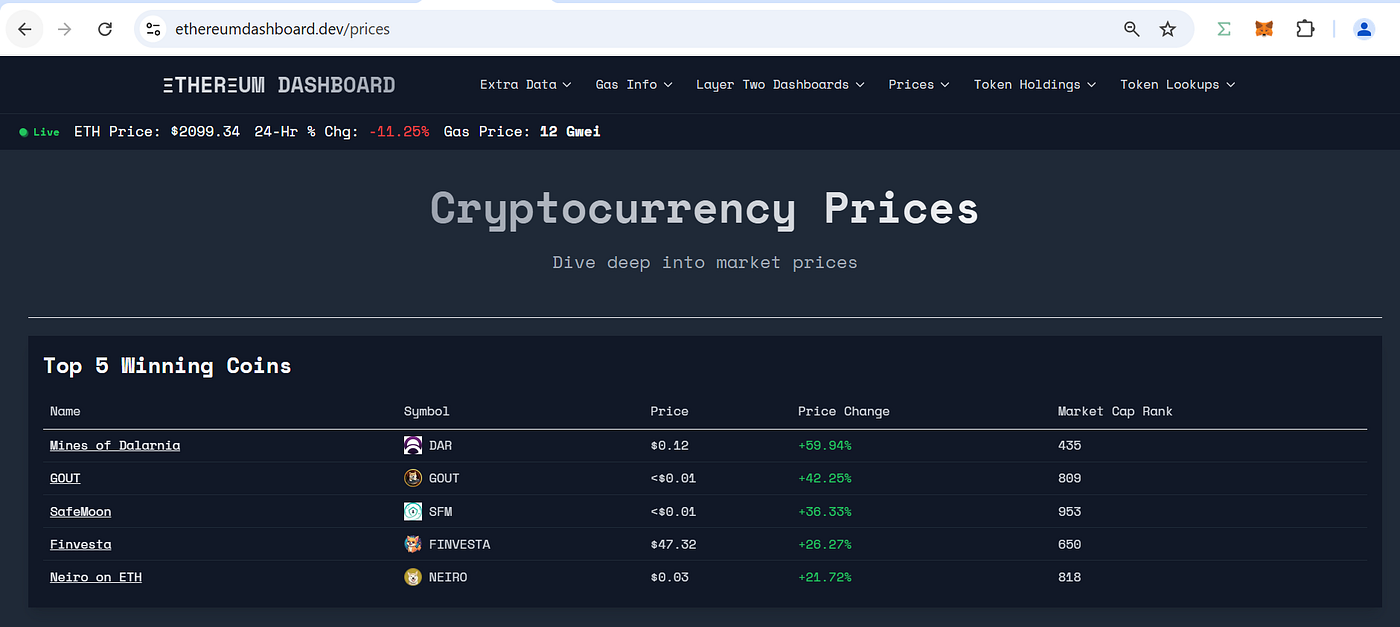Click the Price Change column header
1400x627 pixels.
pos(844,411)
